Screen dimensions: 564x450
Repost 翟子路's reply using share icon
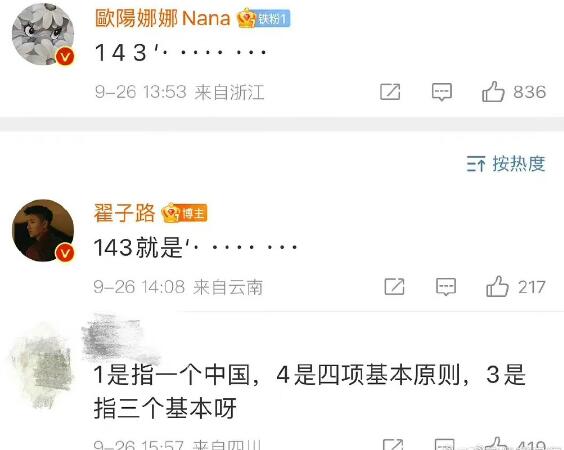pos(394,287)
